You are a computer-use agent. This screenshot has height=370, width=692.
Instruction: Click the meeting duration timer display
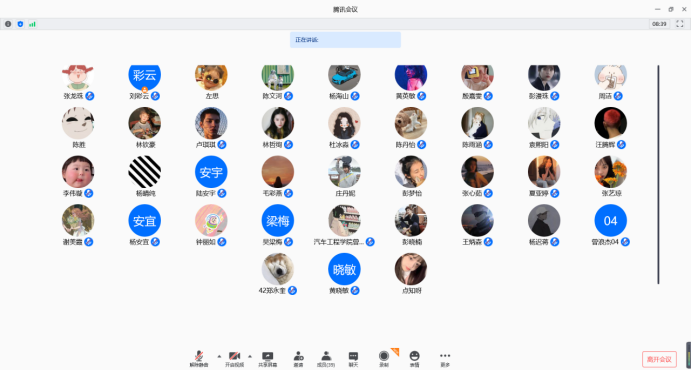[x=659, y=24]
